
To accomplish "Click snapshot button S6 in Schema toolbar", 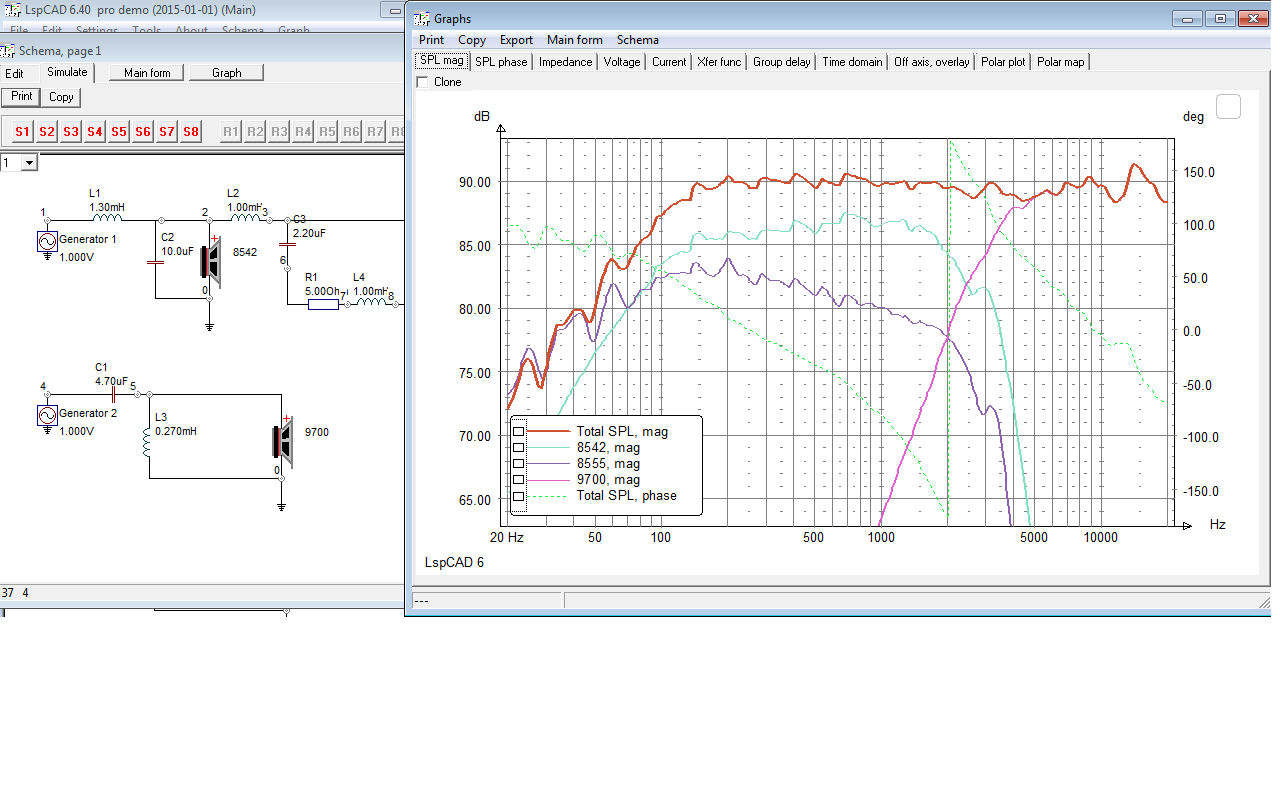I will [142, 131].
